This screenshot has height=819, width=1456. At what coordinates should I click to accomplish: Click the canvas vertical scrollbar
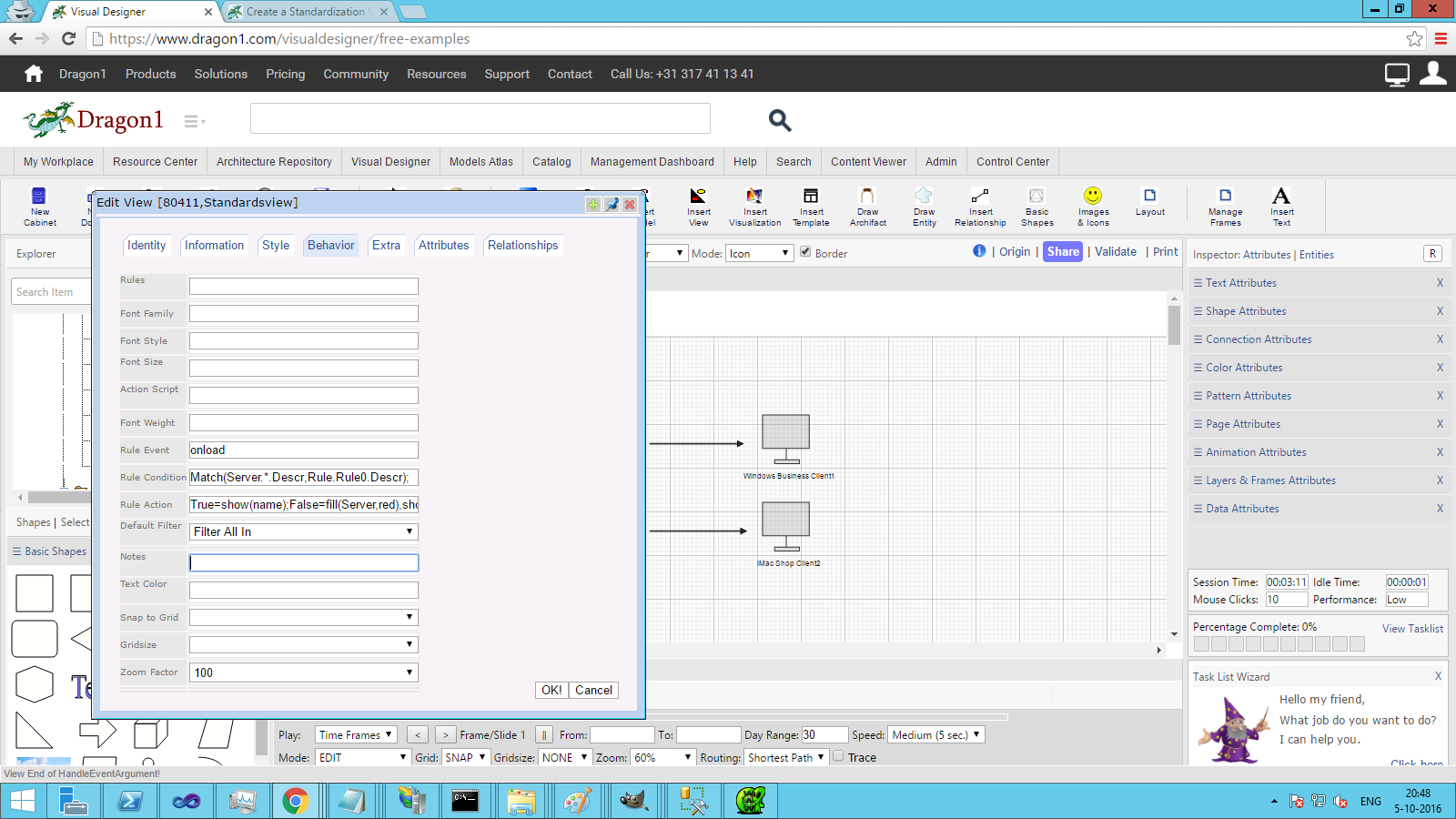pyautogui.click(x=1174, y=466)
